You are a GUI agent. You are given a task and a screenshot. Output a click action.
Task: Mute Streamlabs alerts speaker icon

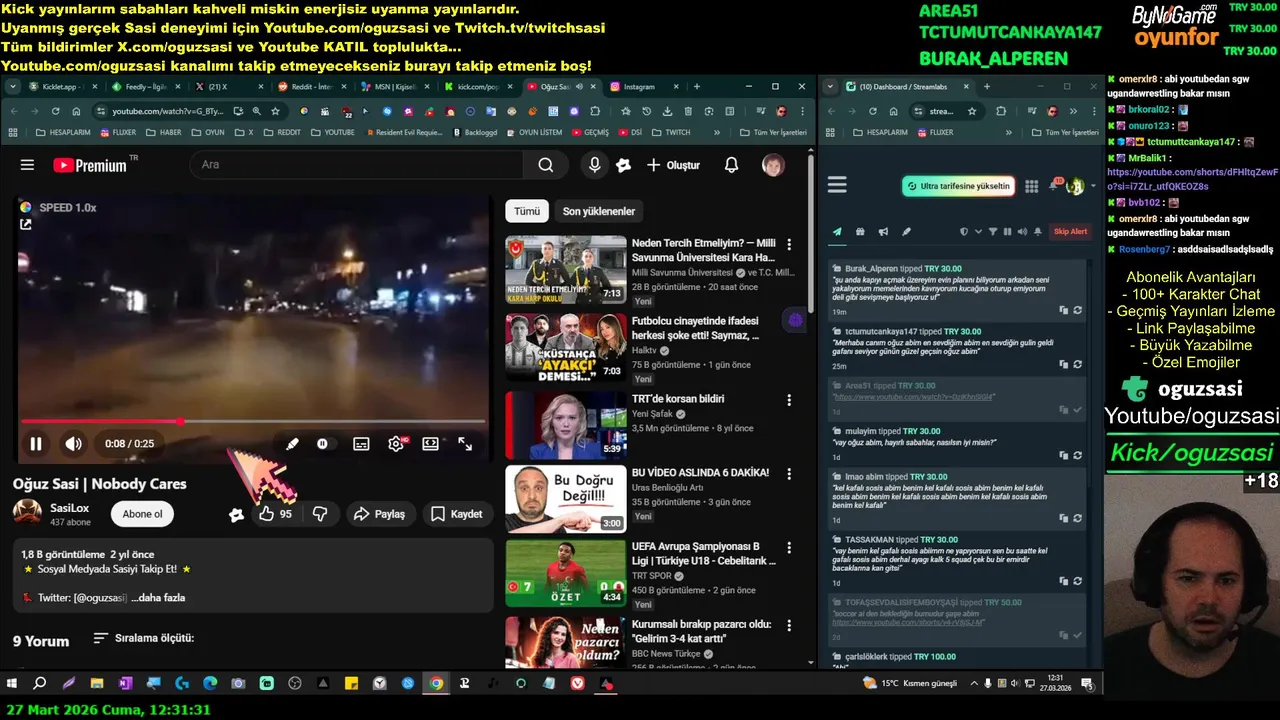pos(1022,232)
